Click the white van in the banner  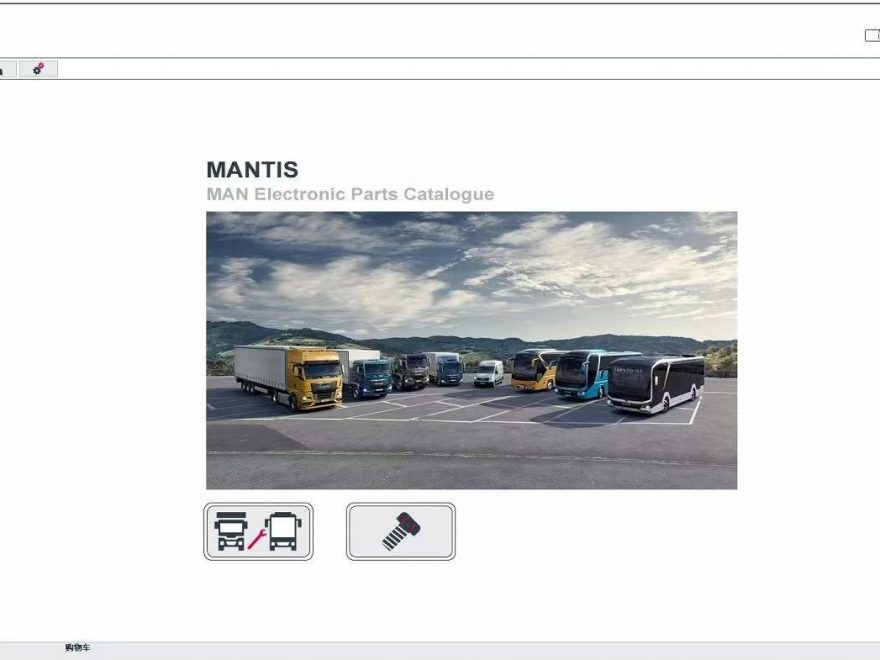(489, 374)
